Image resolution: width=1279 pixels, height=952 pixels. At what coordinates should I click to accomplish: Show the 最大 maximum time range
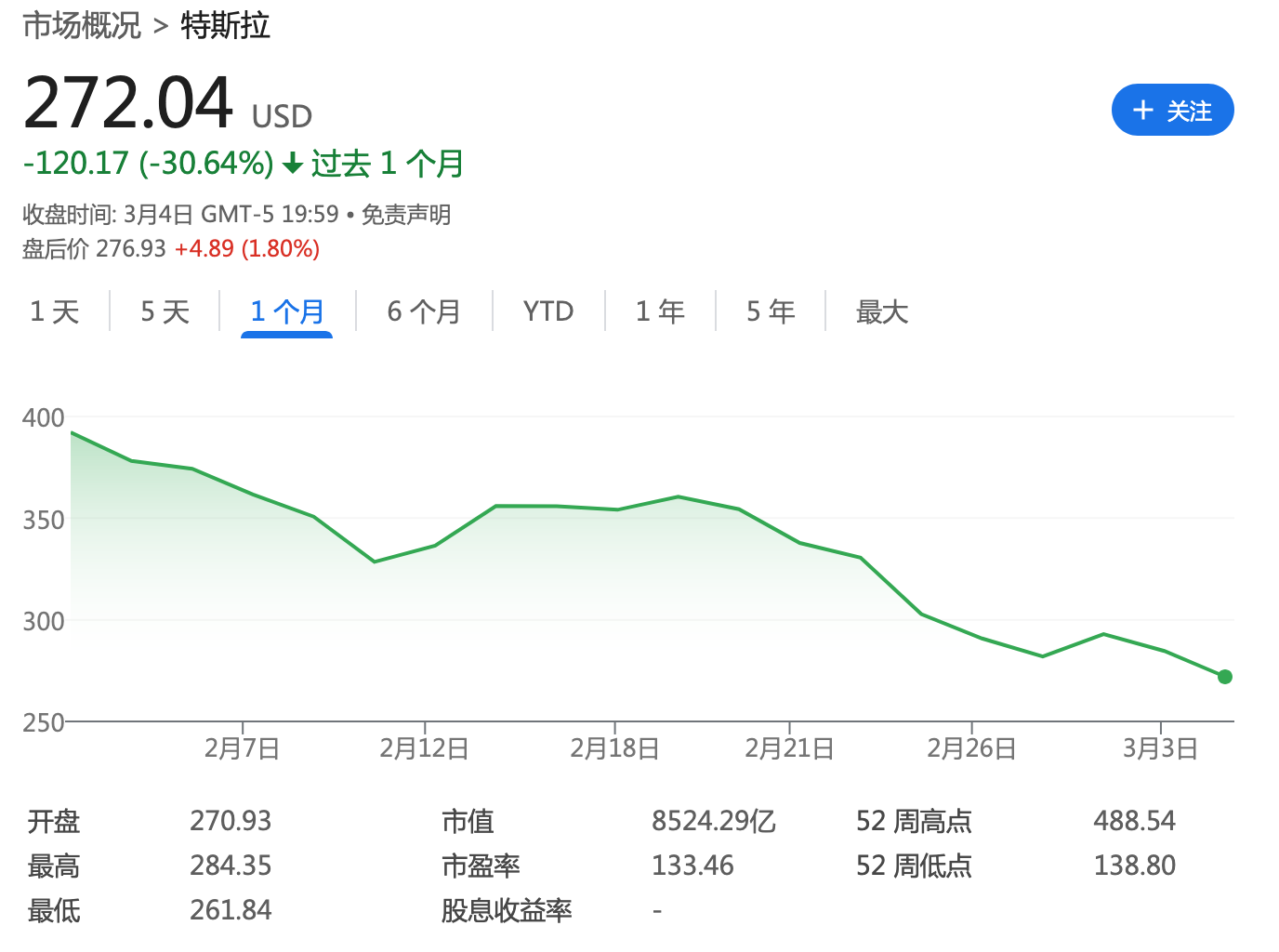click(x=881, y=311)
